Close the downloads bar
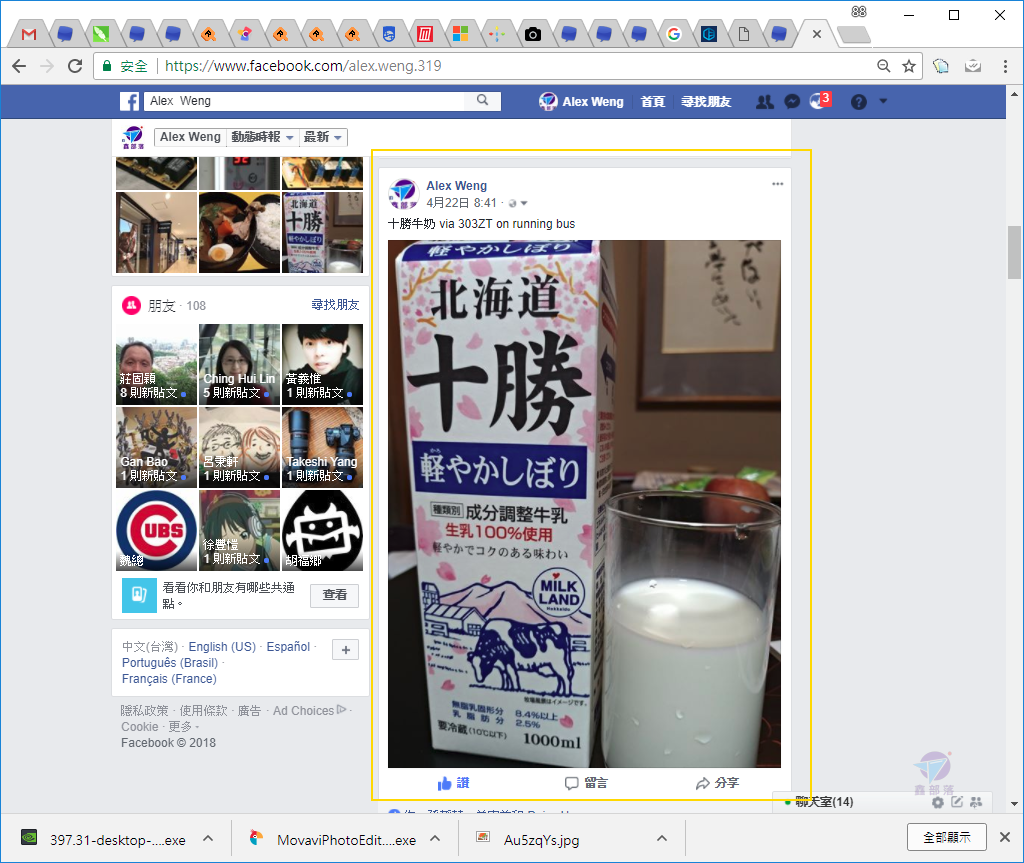This screenshot has width=1024, height=863. (x=1005, y=837)
